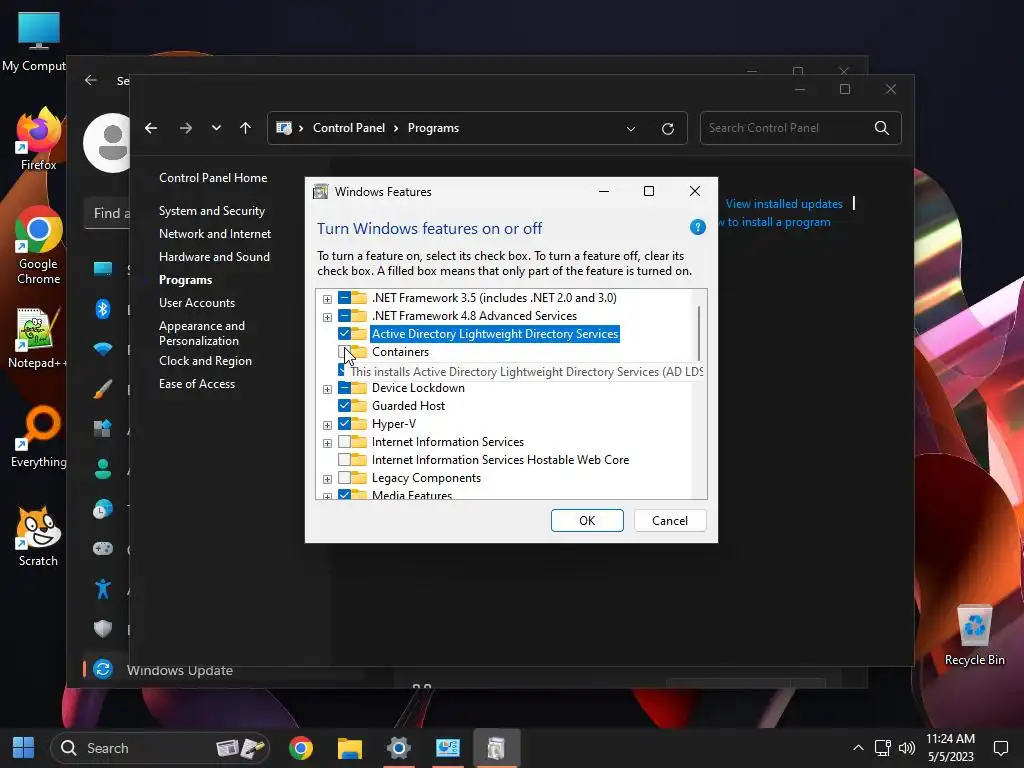Select Hardware and Sound category
The width and height of the screenshot is (1024, 768).
tap(214, 257)
